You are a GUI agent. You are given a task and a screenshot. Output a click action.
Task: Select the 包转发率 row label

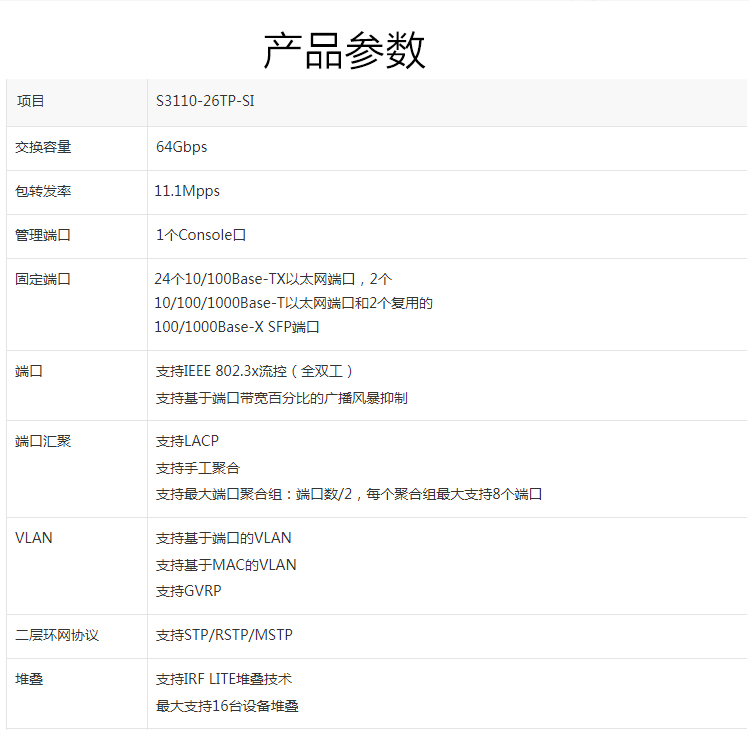[x=43, y=191]
